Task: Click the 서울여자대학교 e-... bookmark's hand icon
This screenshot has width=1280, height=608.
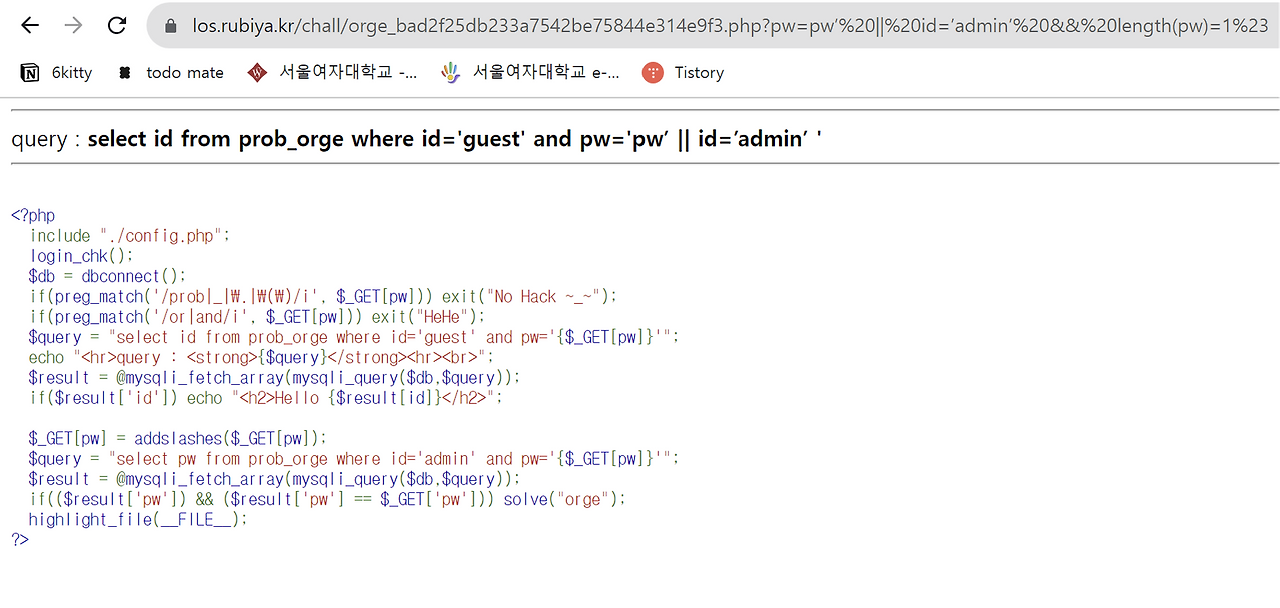Action: click(451, 72)
